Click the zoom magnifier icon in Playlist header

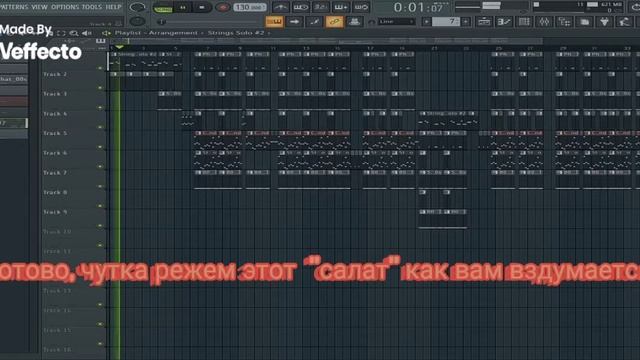(74, 33)
